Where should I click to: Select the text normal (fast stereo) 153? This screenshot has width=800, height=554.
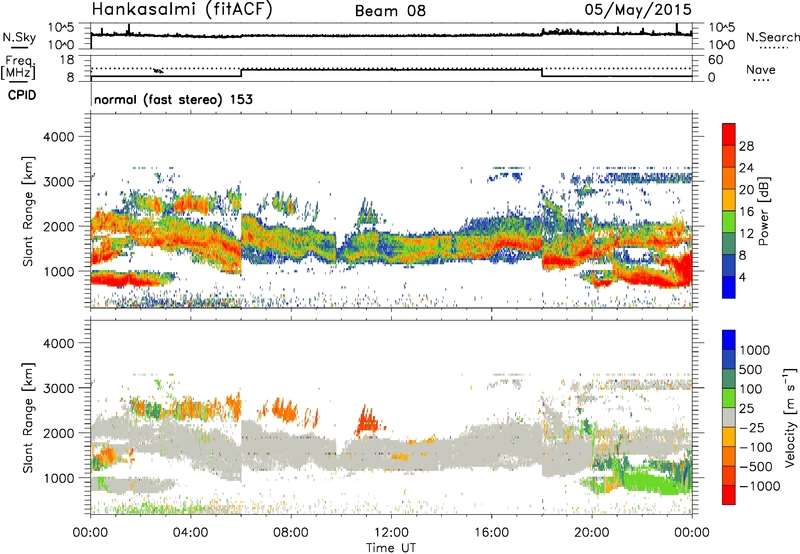pos(173,99)
